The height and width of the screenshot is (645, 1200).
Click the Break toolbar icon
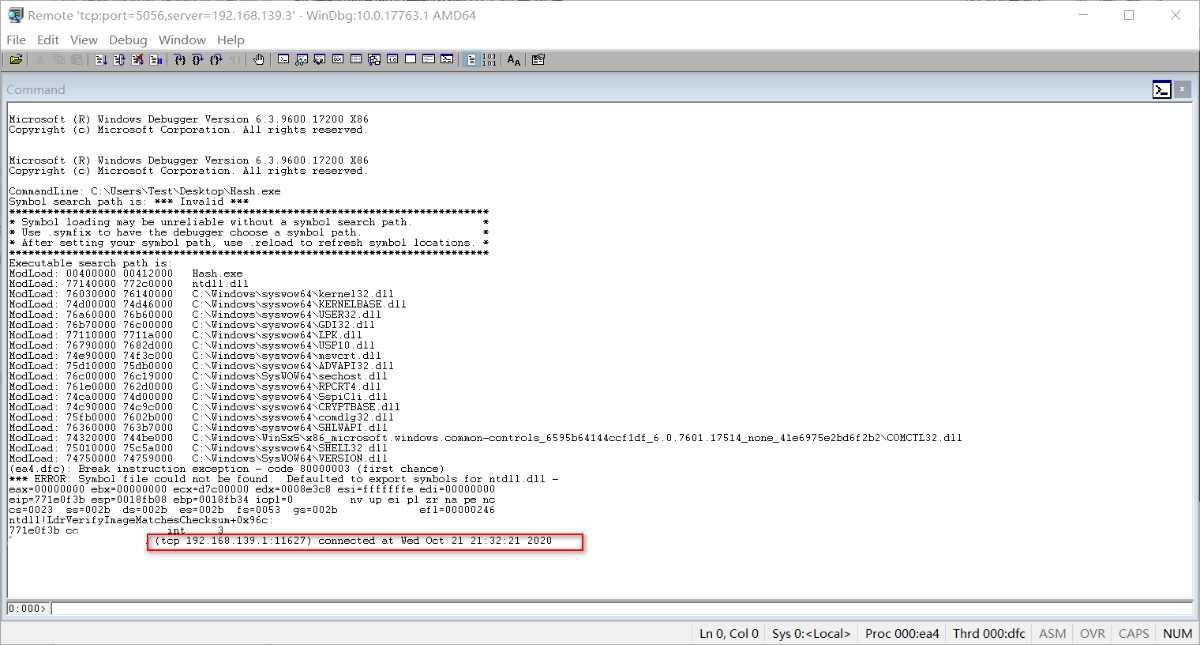156,60
